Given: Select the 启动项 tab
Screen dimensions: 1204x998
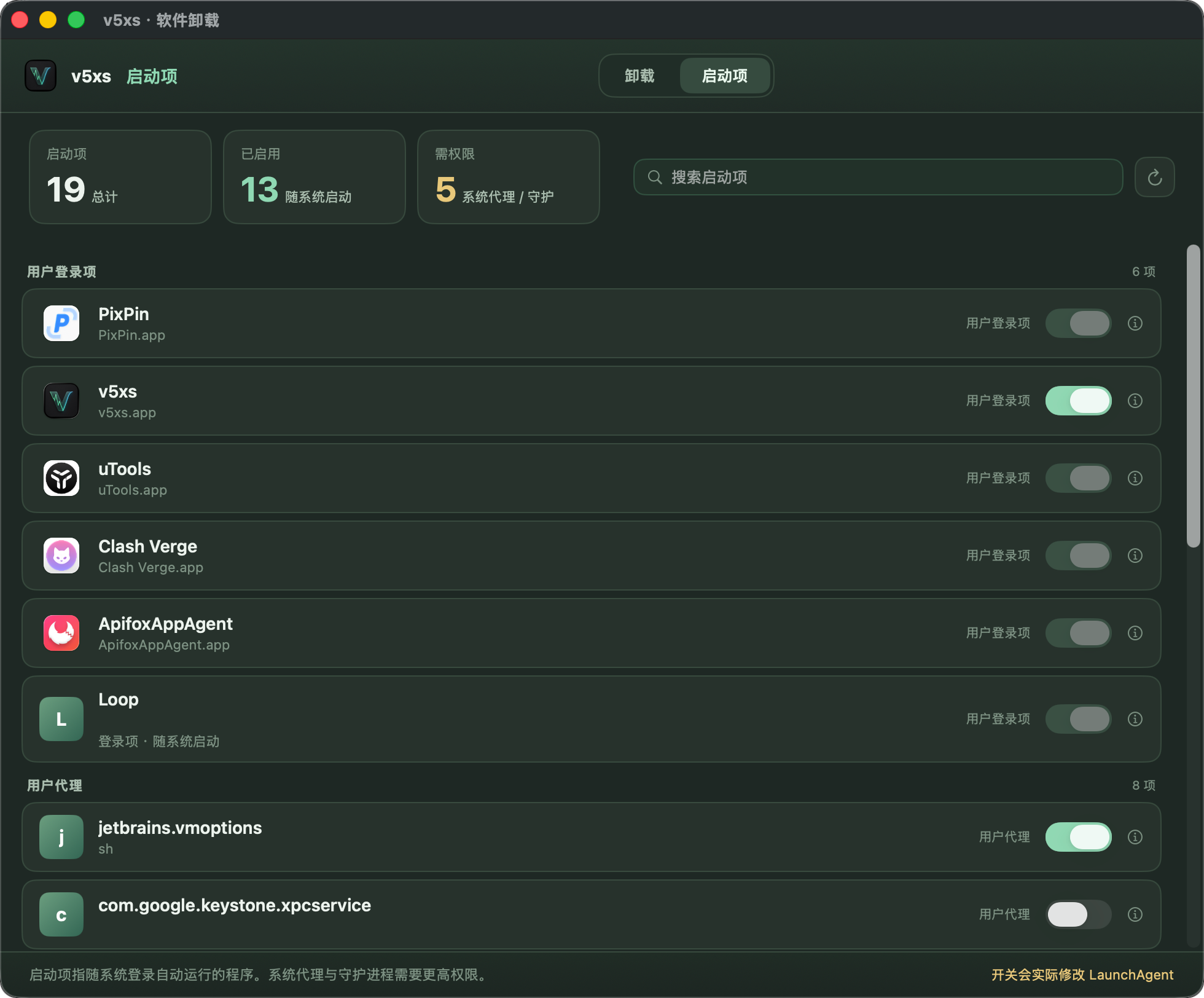Looking at the screenshot, I should (725, 76).
